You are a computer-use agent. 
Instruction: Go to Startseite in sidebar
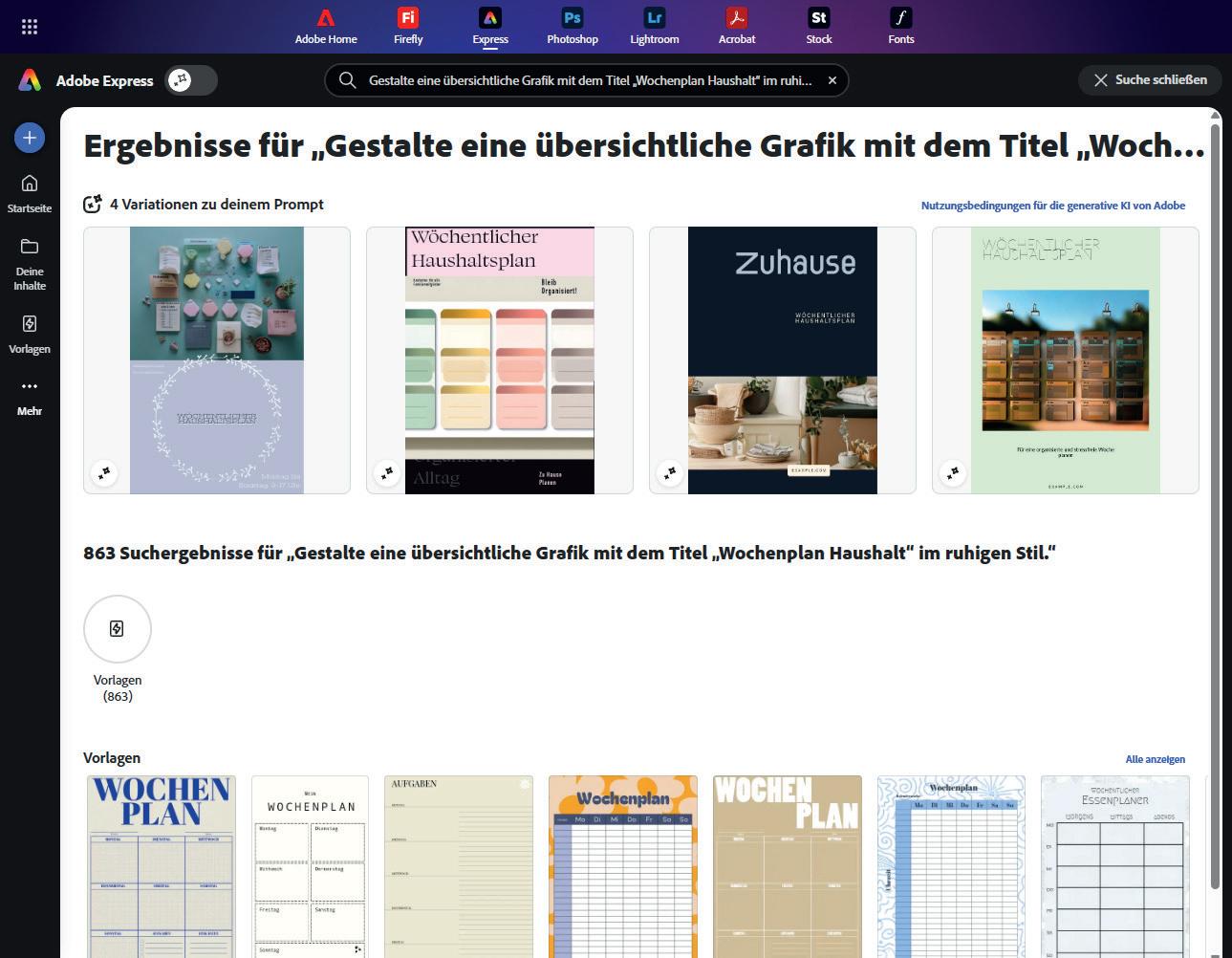(30, 194)
